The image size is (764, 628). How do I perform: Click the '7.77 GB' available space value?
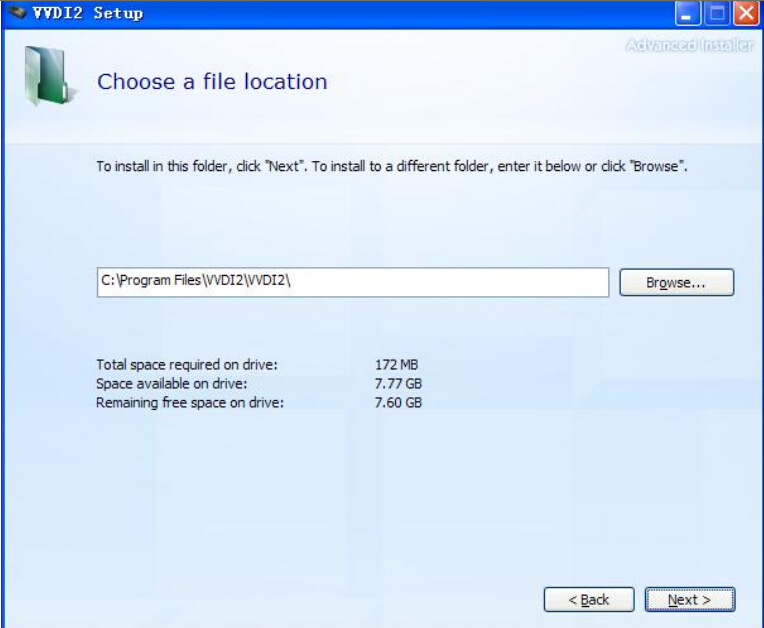398,383
